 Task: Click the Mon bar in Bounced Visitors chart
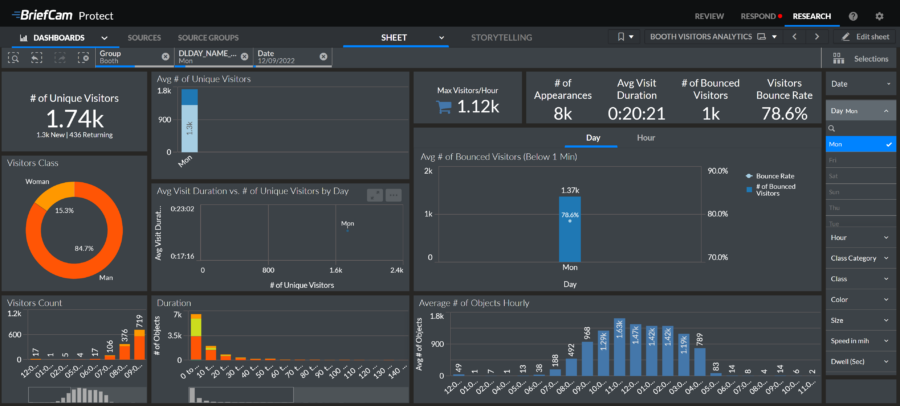point(569,228)
